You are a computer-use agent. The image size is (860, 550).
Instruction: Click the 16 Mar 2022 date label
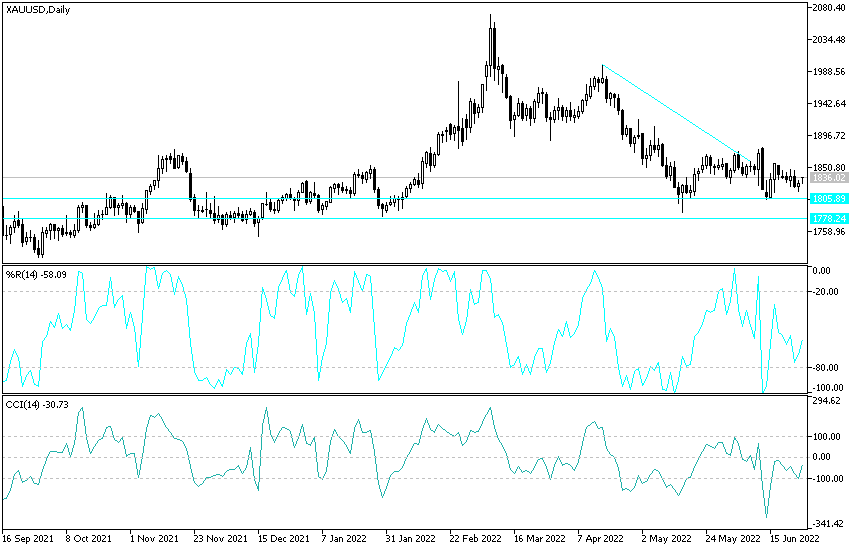point(540,538)
